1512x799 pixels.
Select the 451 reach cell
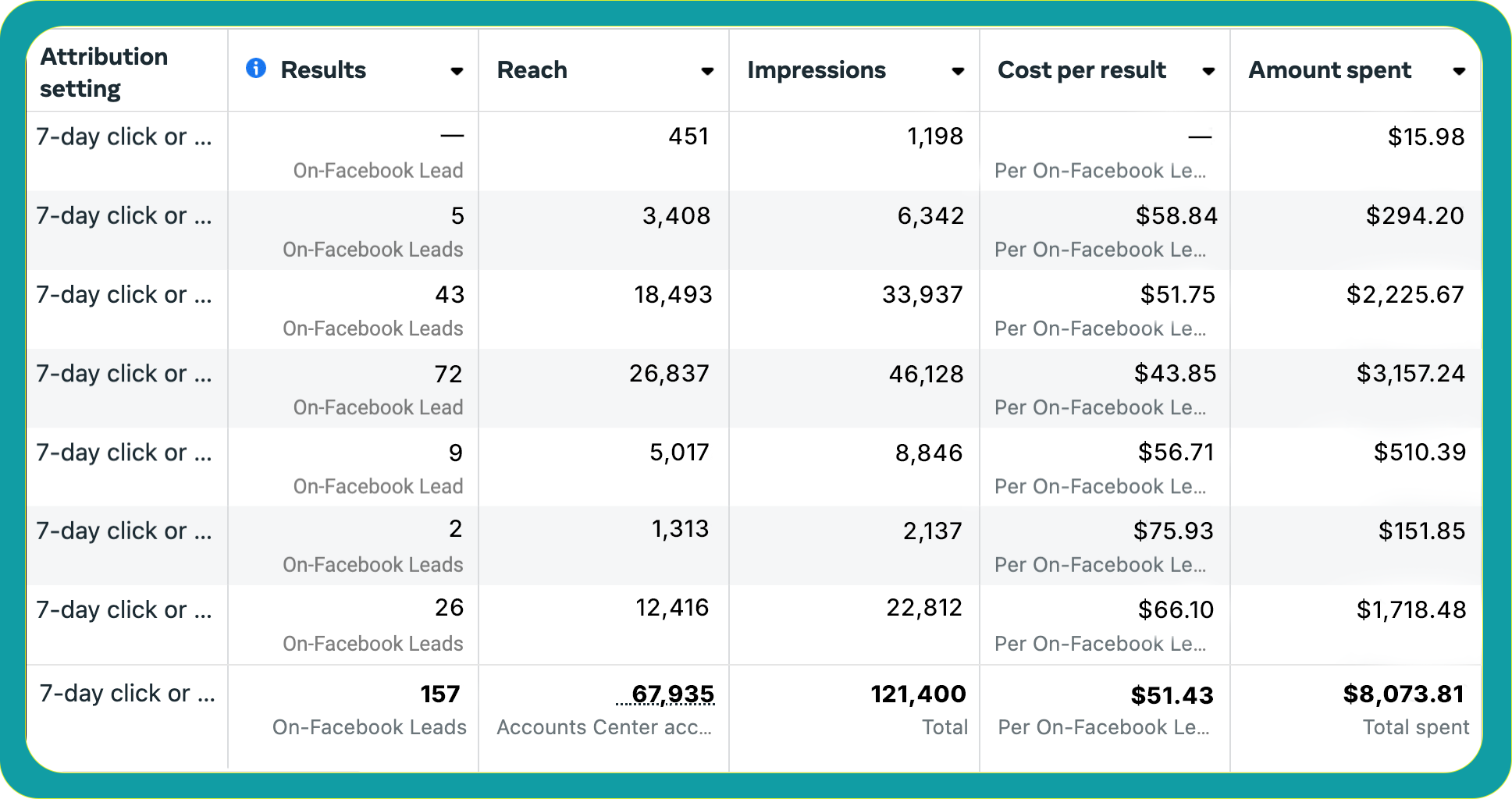(688, 137)
